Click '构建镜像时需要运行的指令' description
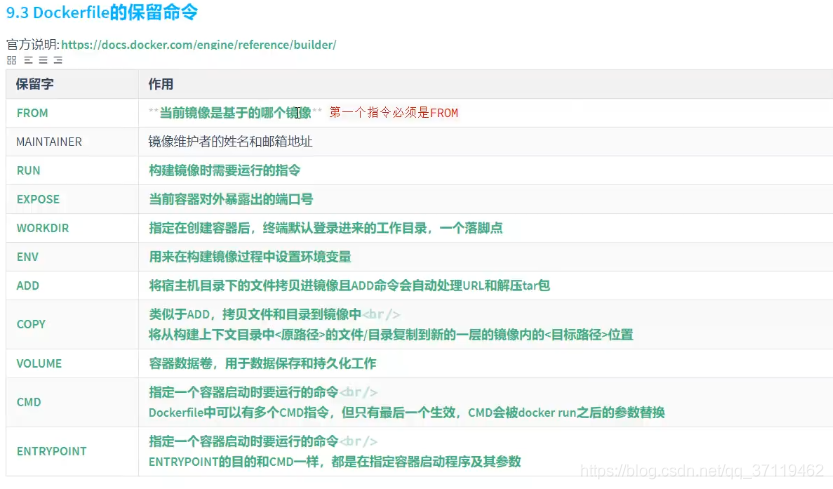Viewport: 833px width, 489px height. tap(224, 170)
